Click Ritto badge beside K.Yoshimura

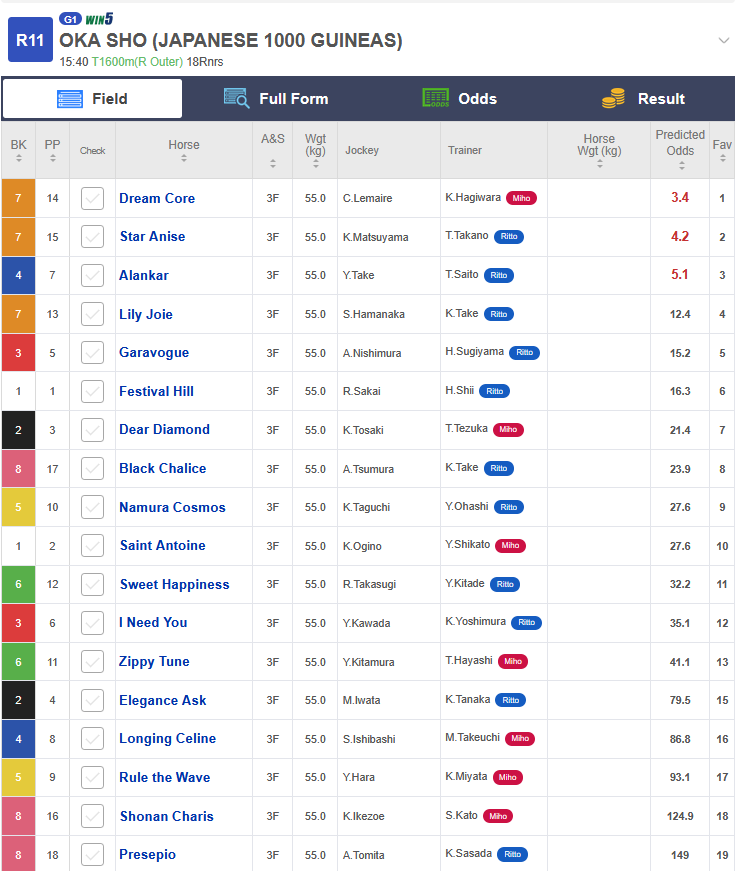coord(527,623)
